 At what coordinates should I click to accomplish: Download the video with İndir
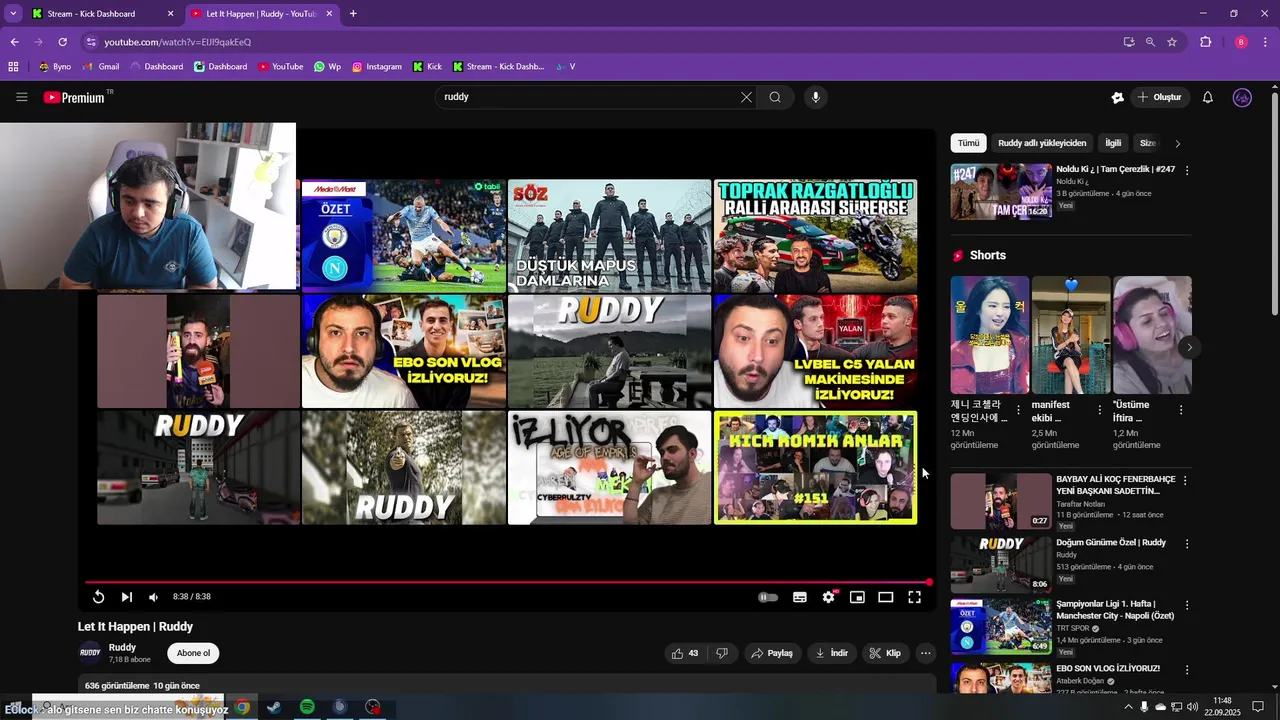tap(831, 653)
